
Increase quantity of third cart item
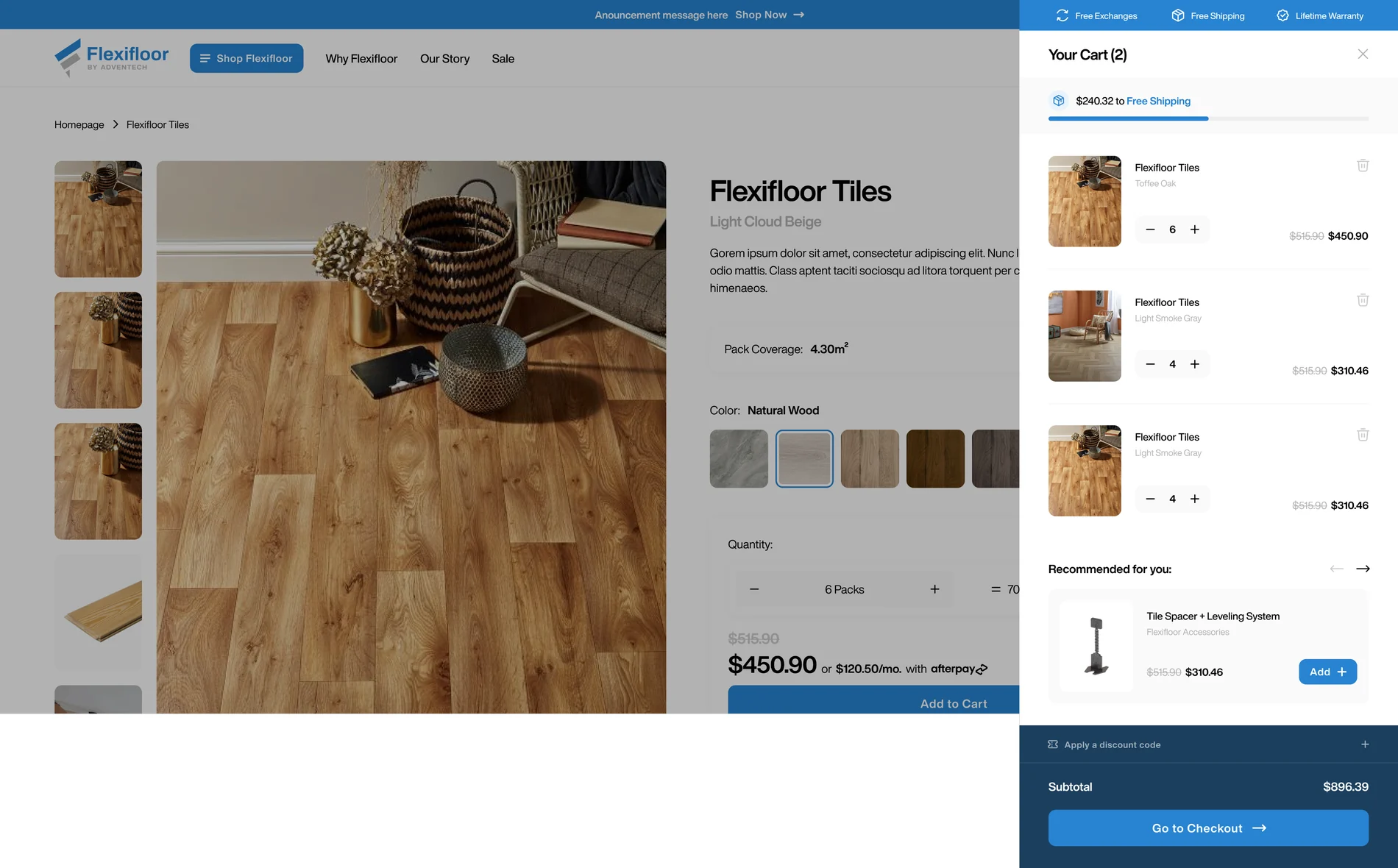[1195, 499]
